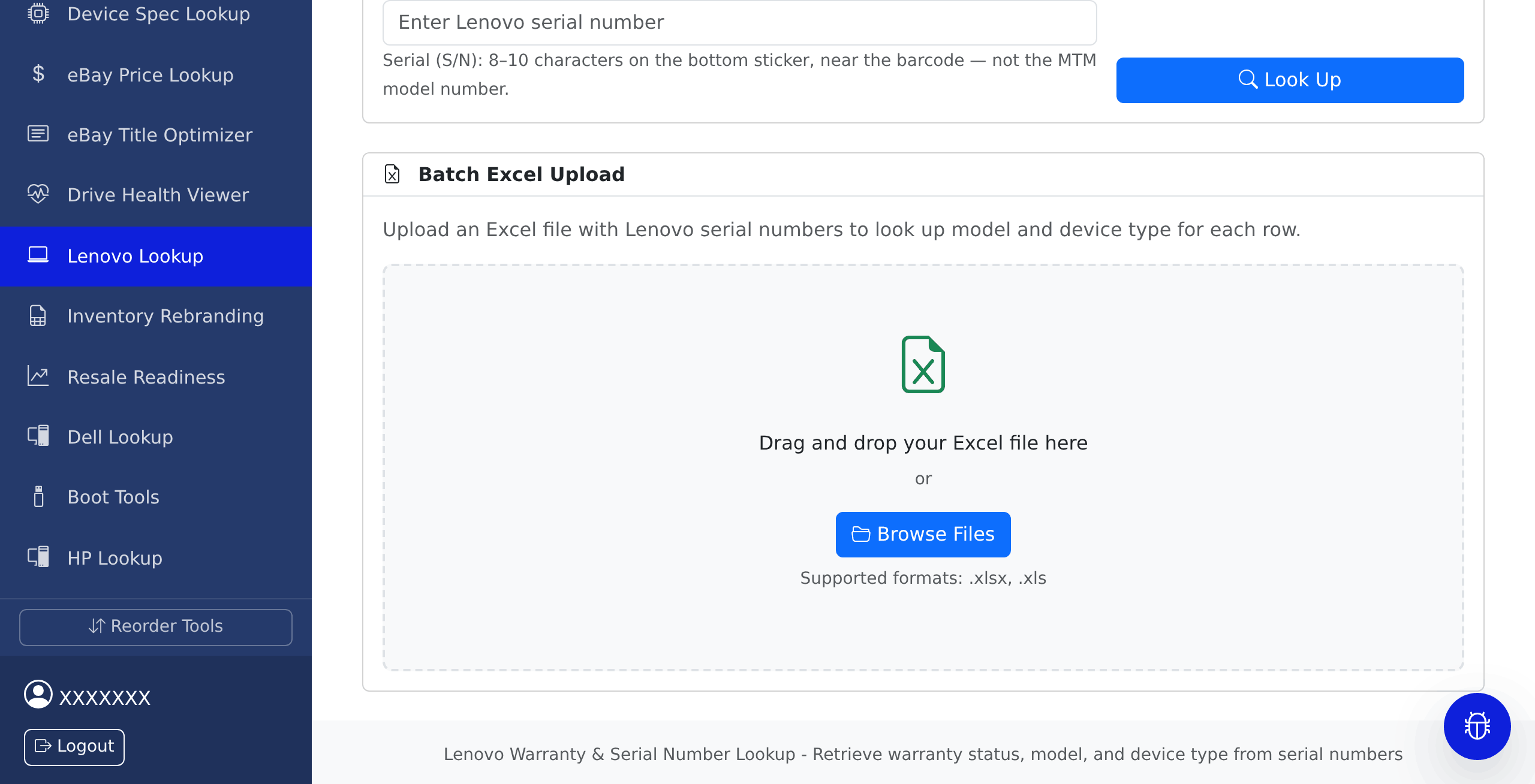The image size is (1535, 784).
Task: Open the bug report floating button
Action: pyautogui.click(x=1477, y=726)
